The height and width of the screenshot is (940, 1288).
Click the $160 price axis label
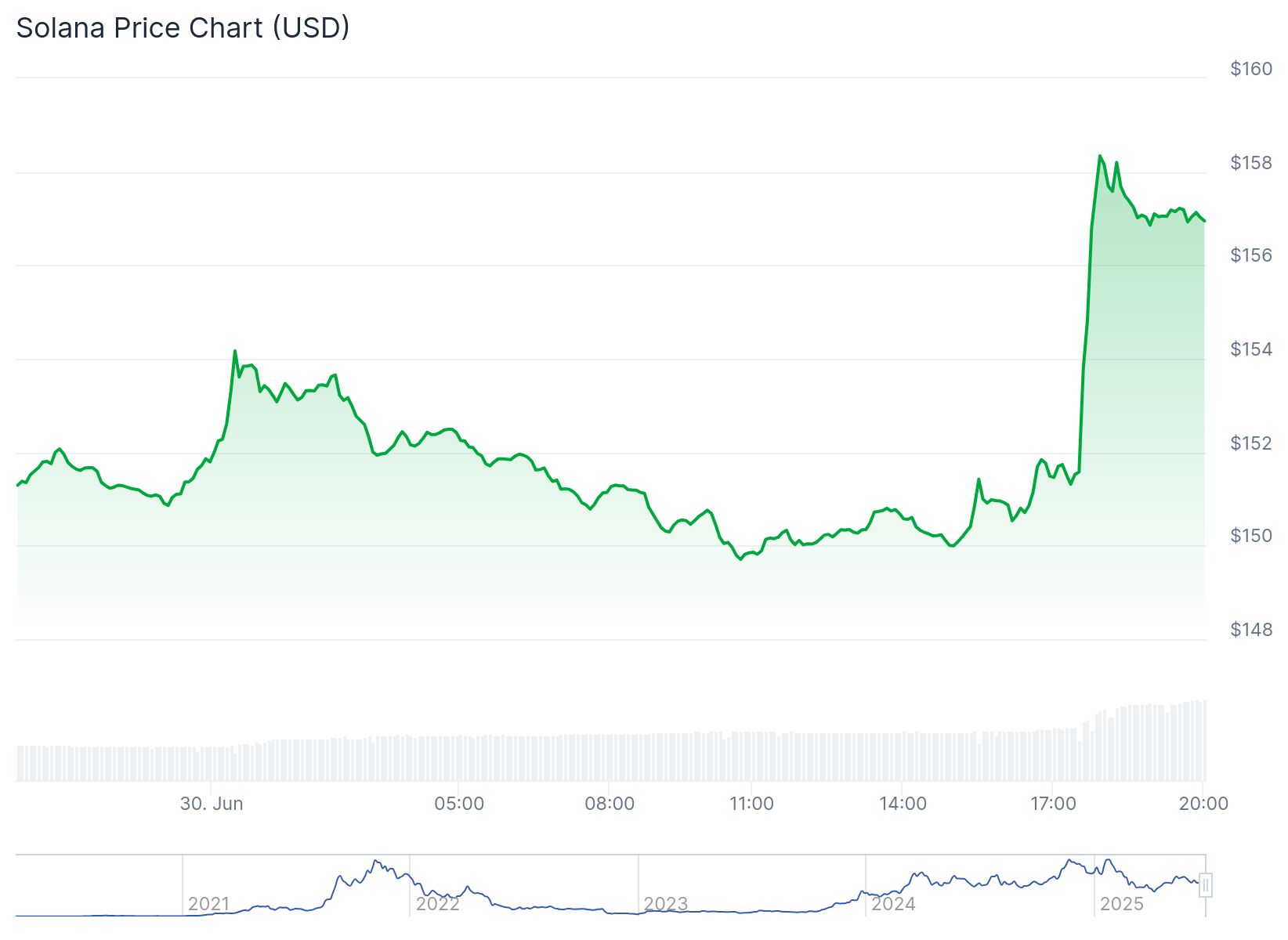tap(1251, 69)
